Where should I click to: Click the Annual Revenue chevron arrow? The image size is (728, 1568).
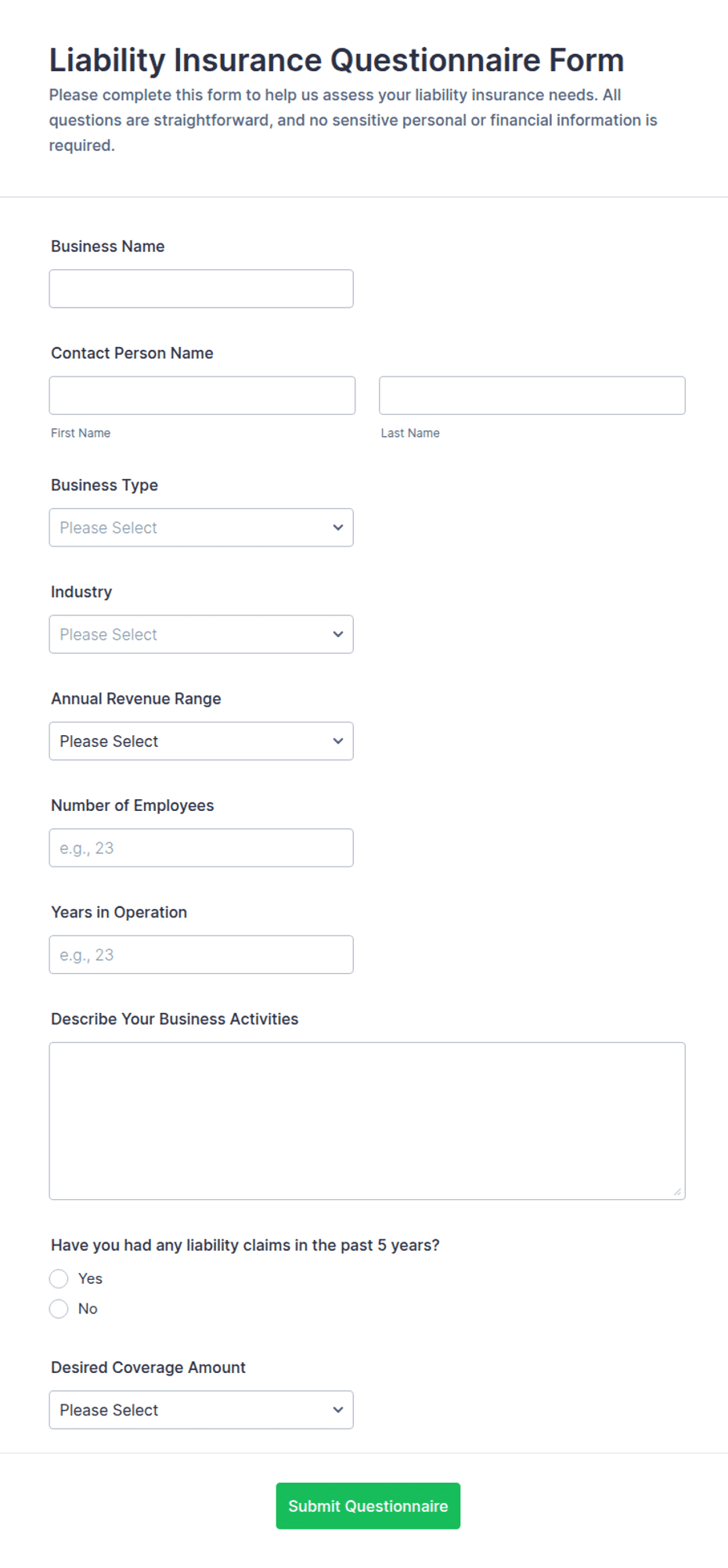pyautogui.click(x=338, y=741)
